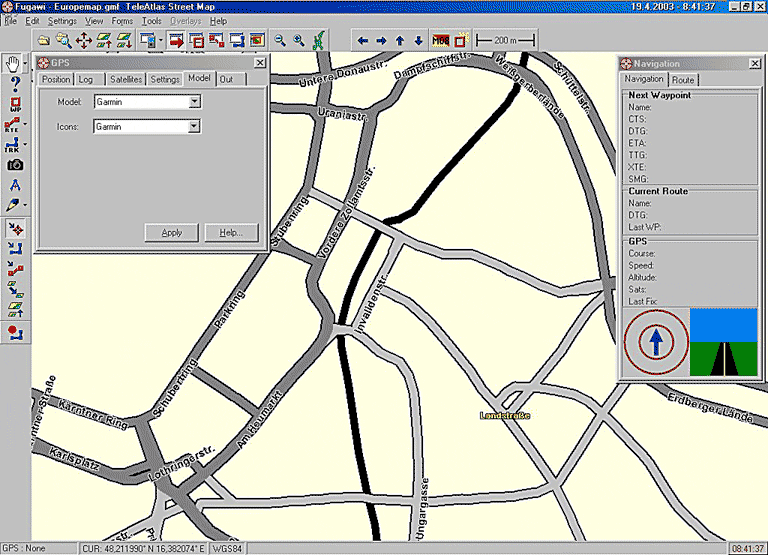This screenshot has width=768, height=555.
Task: Select the track TRK tool
Action: point(13,145)
